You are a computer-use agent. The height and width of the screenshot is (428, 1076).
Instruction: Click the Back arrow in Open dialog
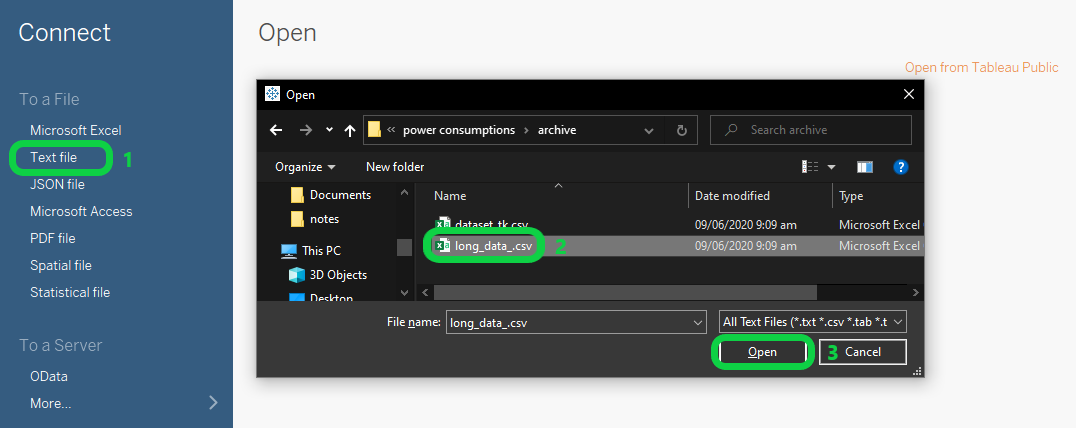[x=277, y=130]
